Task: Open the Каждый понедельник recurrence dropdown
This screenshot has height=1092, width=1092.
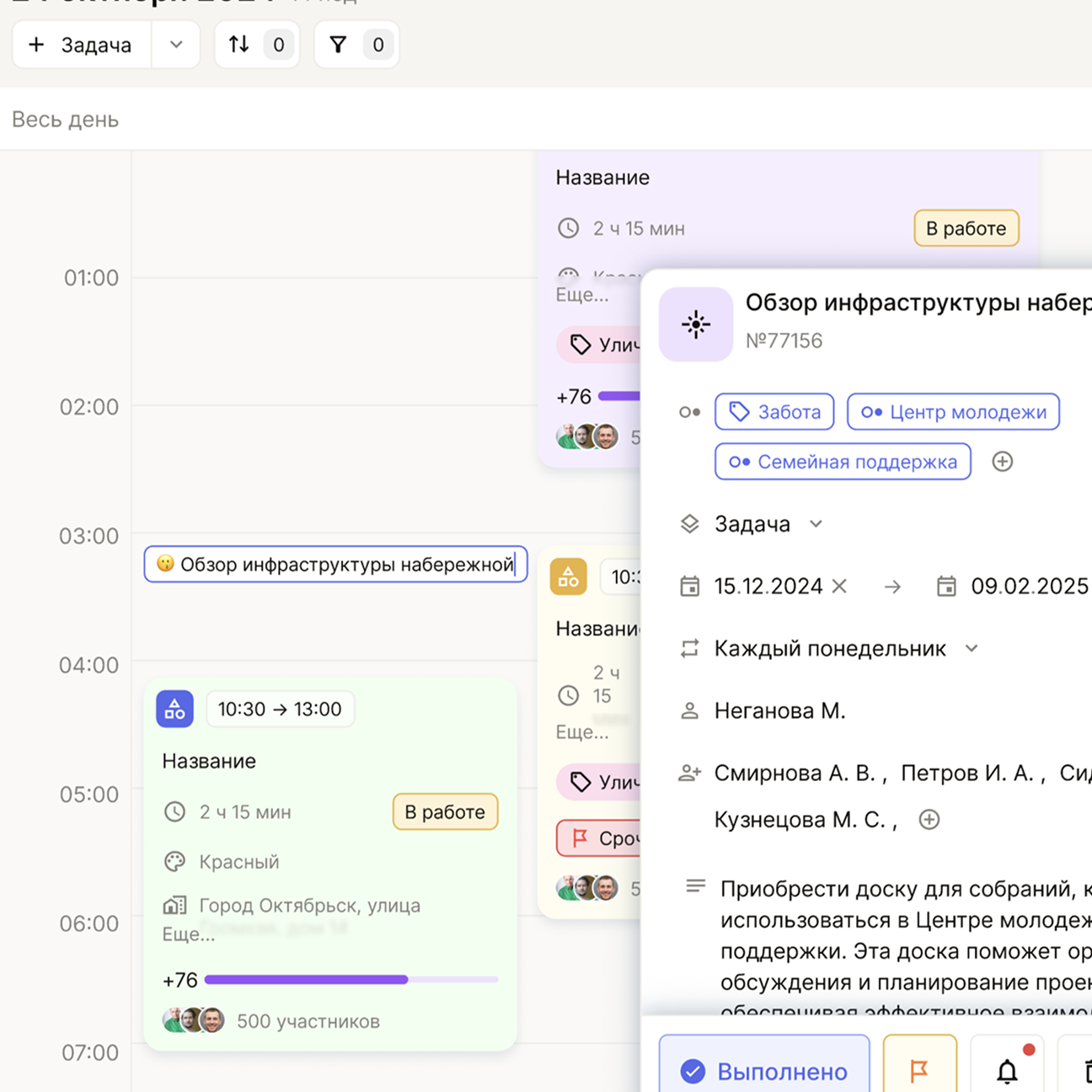Action: [x=972, y=649]
